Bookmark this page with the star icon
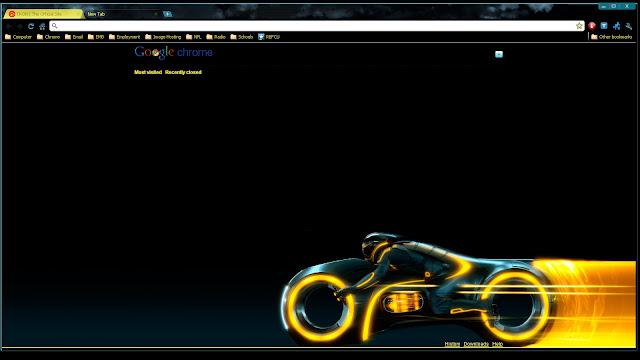Image resolution: width=640 pixels, height=360 pixels. pos(579,26)
